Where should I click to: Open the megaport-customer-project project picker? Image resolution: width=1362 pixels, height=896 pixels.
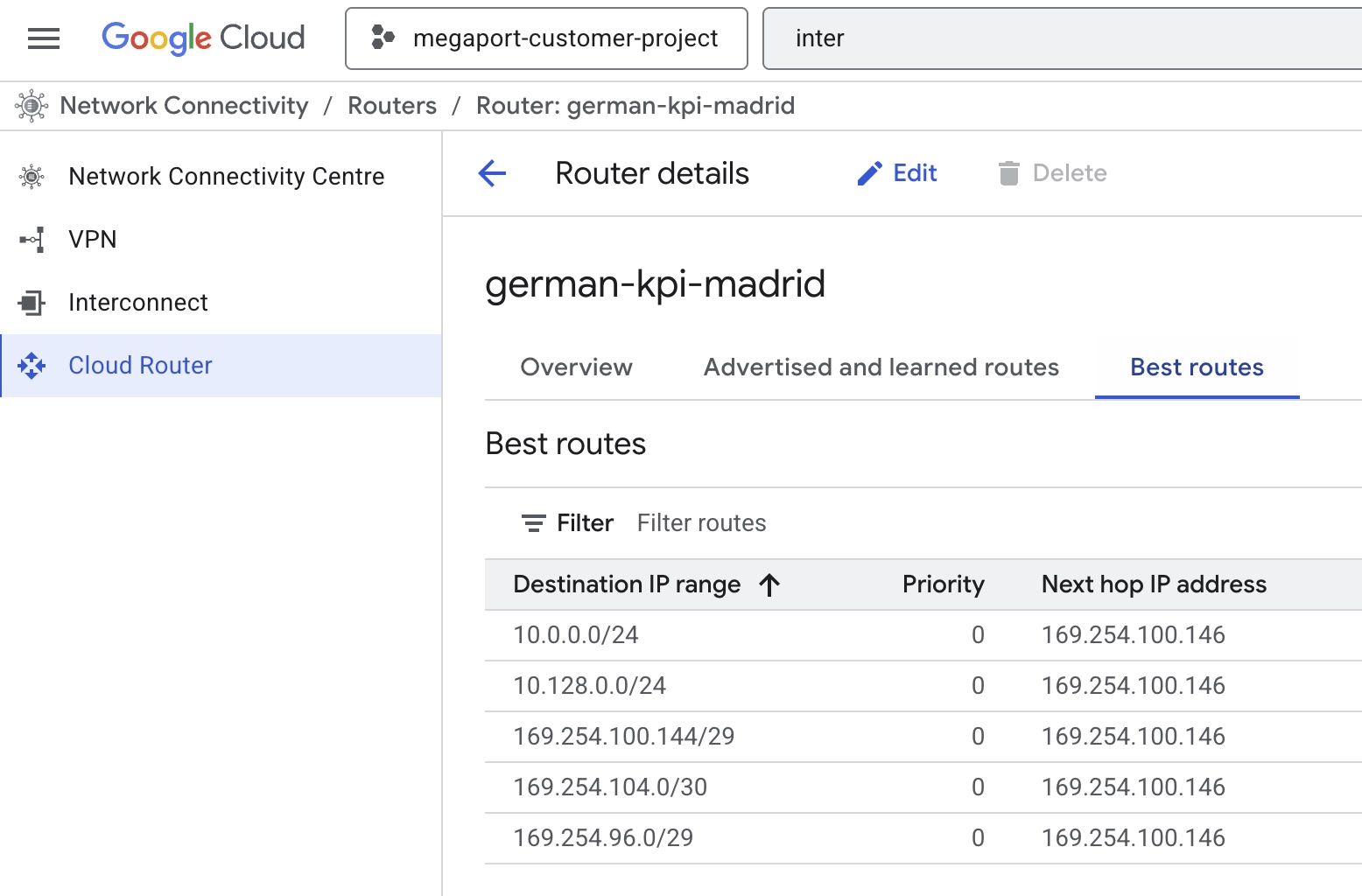(545, 38)
